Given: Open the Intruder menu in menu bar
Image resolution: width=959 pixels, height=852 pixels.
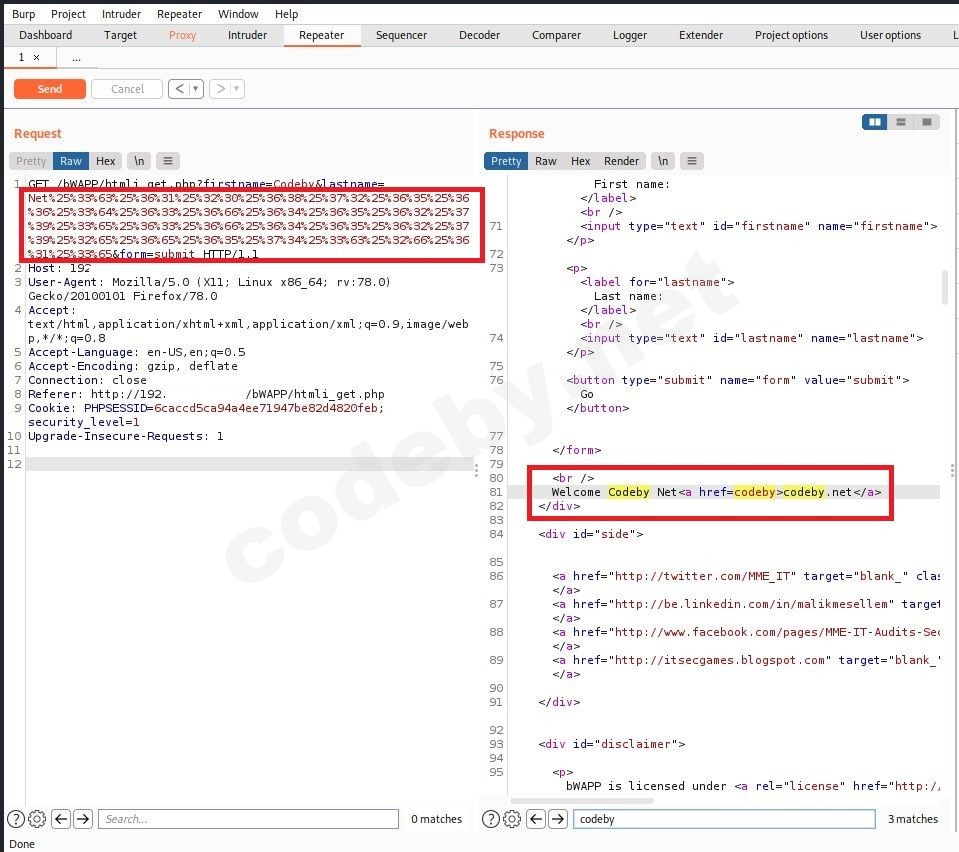Looking at the screenshot, I should [121, 14].
